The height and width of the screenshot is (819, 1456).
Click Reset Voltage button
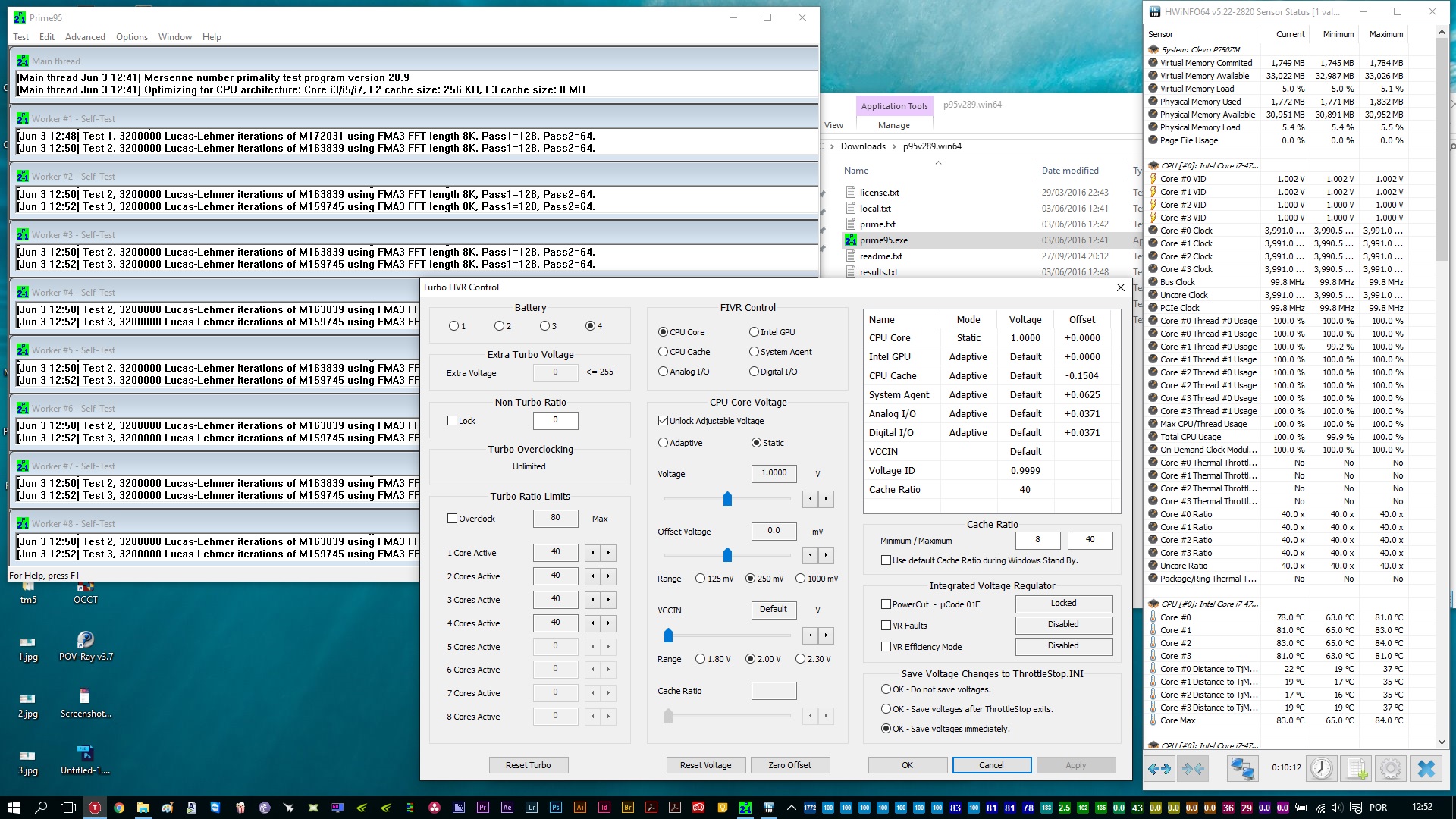[706, 765]
